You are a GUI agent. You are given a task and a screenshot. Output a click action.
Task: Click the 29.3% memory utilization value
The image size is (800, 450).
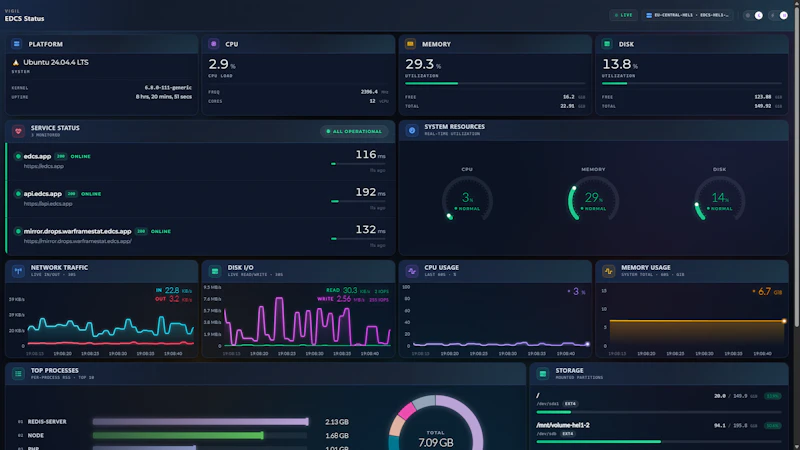pyautogui.click(x=423, y=64)
